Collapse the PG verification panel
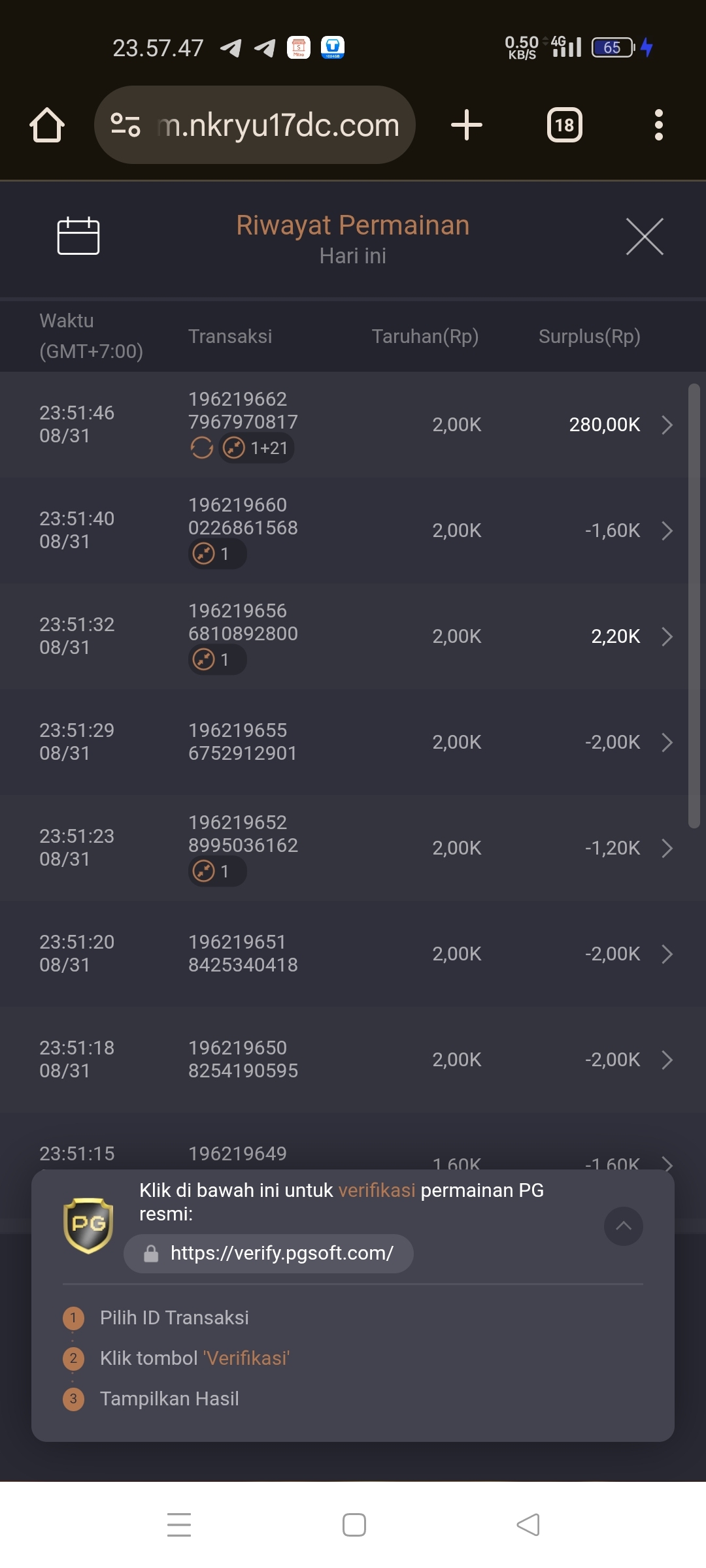706x1568 pixels. pos(623,1226)
